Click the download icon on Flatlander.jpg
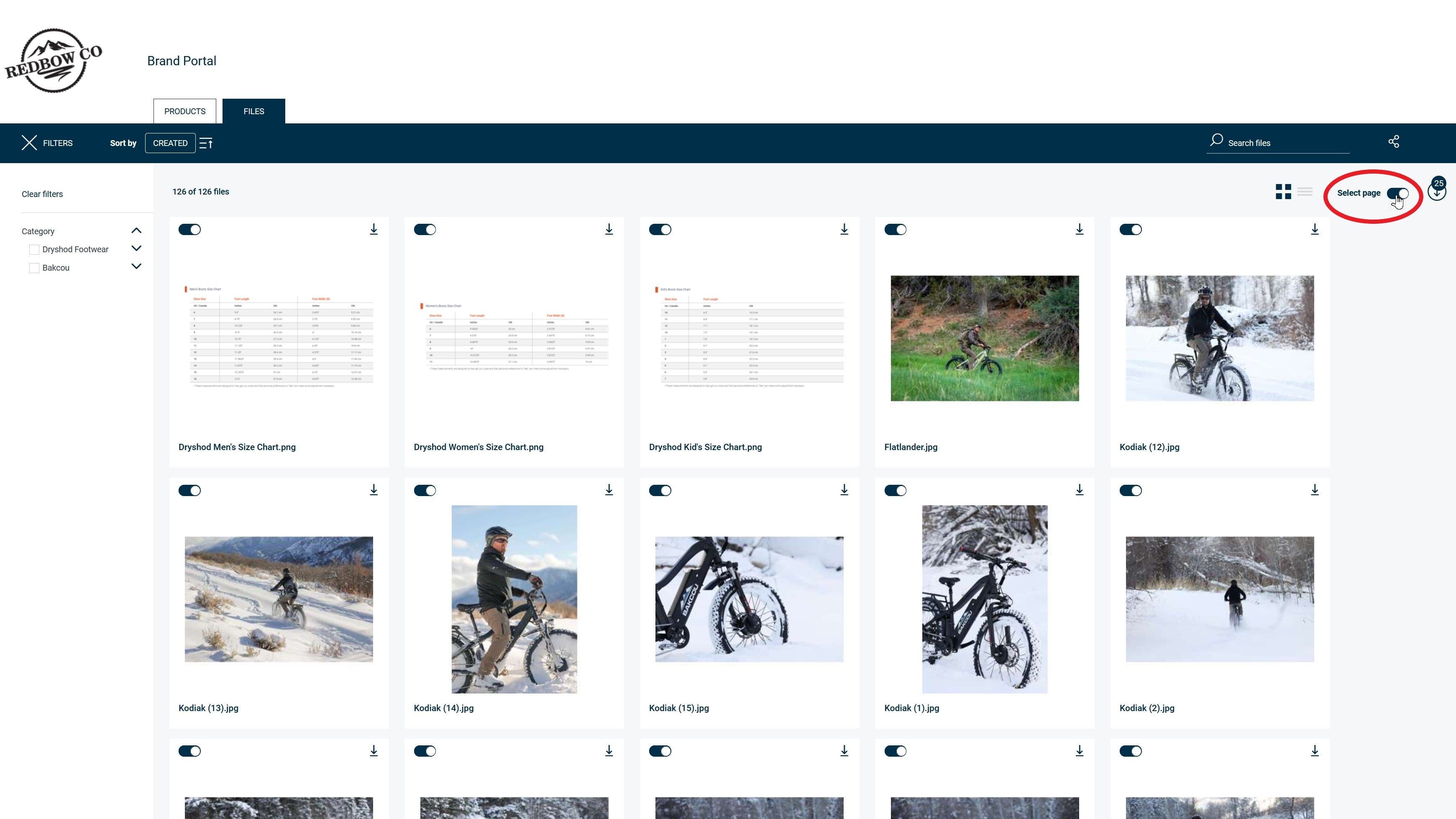Image resolution: width=1456 pixels, height=819 pixels. point(1079,229)
